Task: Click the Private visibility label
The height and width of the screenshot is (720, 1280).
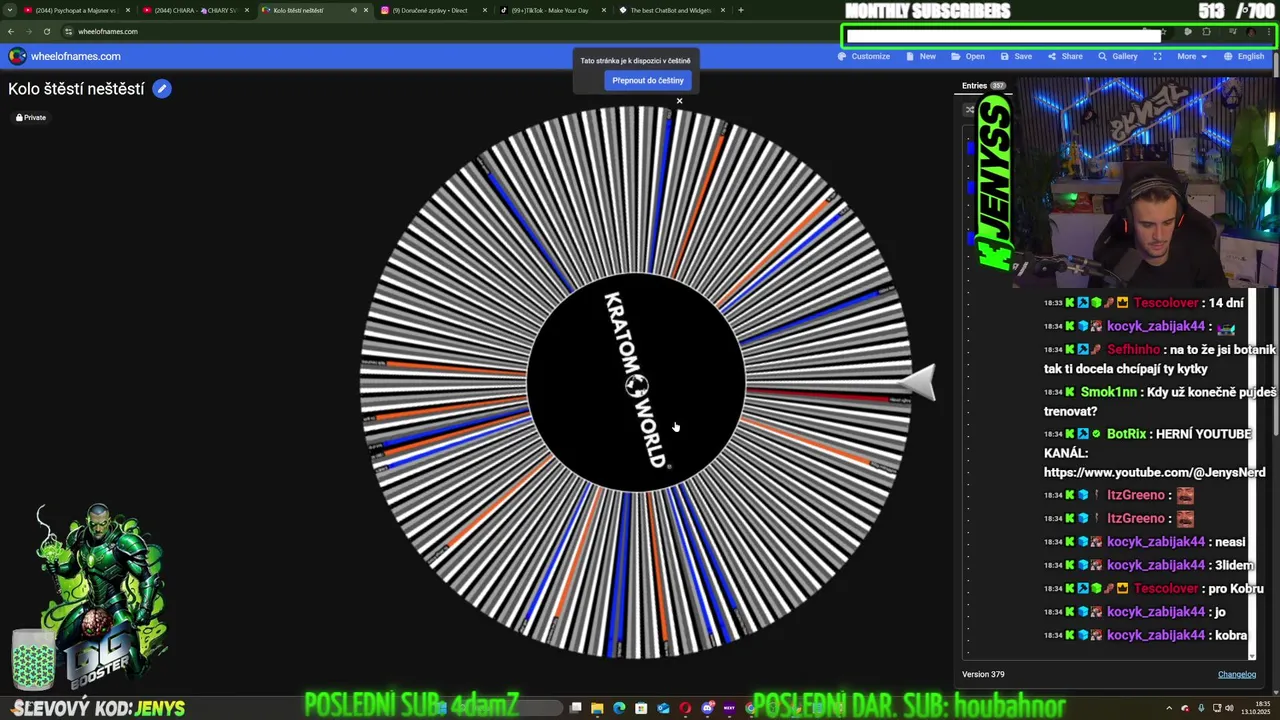Action: 31,117
